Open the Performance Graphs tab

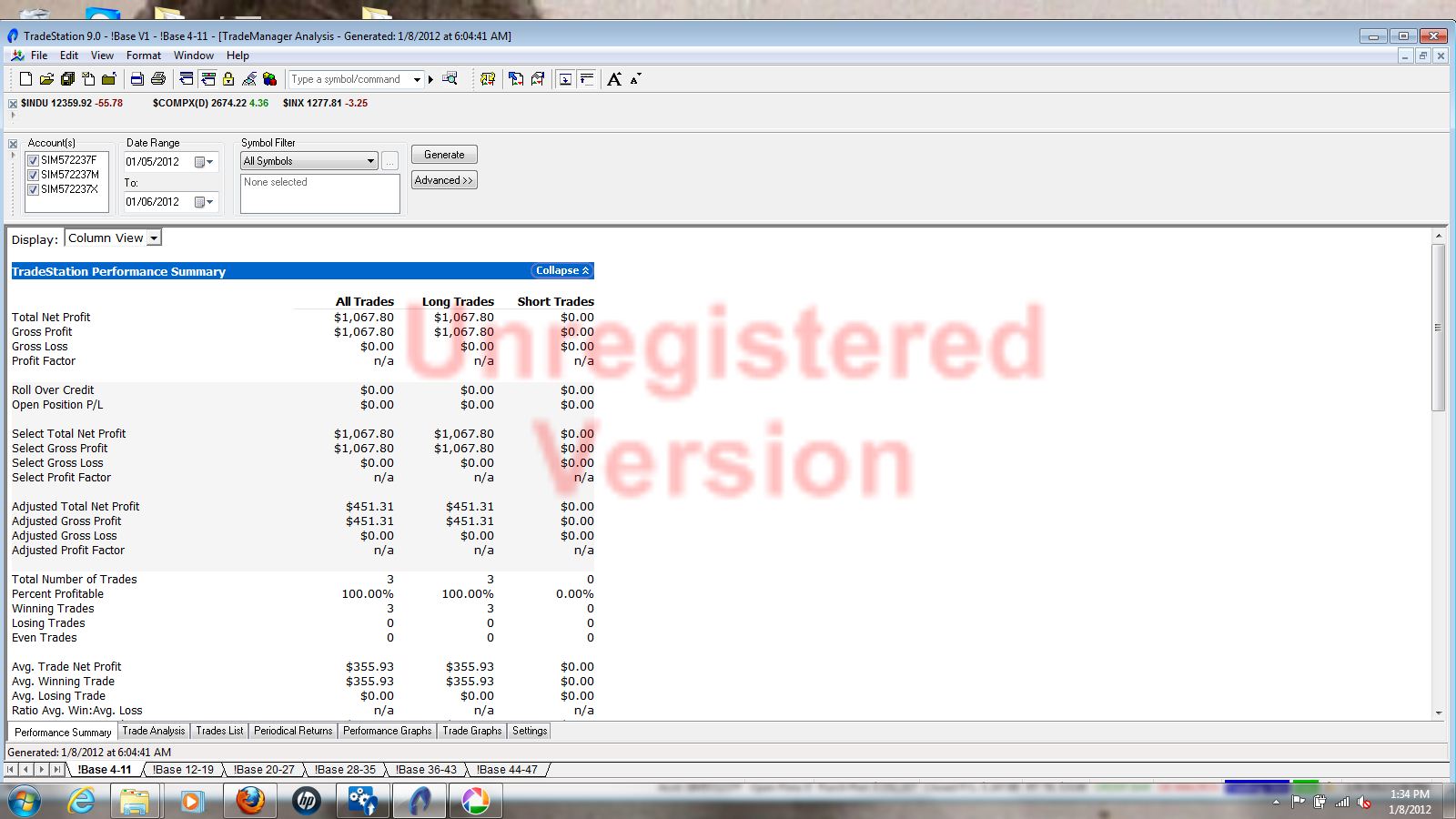tap(387, 731)
